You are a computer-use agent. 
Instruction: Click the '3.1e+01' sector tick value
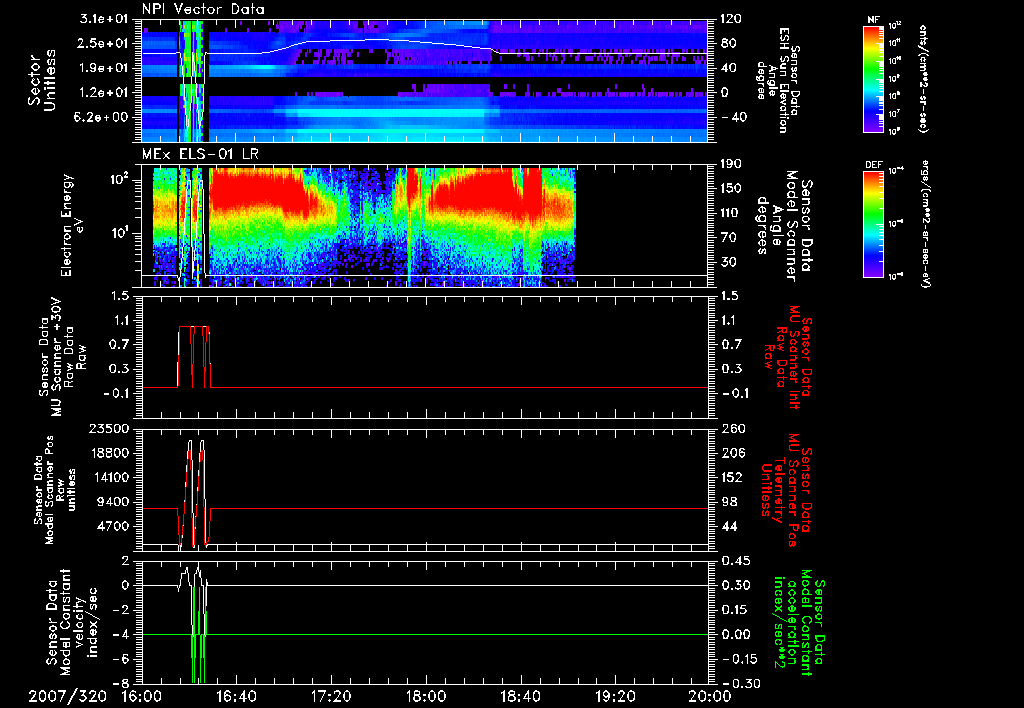click(x=103, y=19)
